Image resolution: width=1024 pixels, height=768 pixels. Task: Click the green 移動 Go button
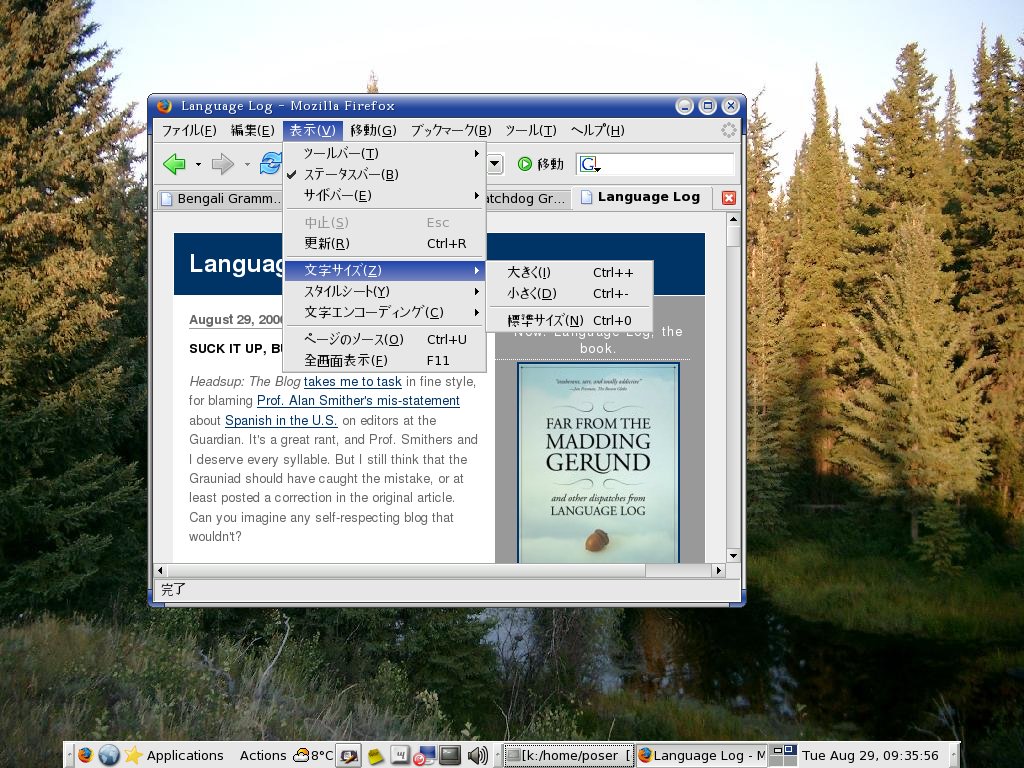click(x=541, y=164)
